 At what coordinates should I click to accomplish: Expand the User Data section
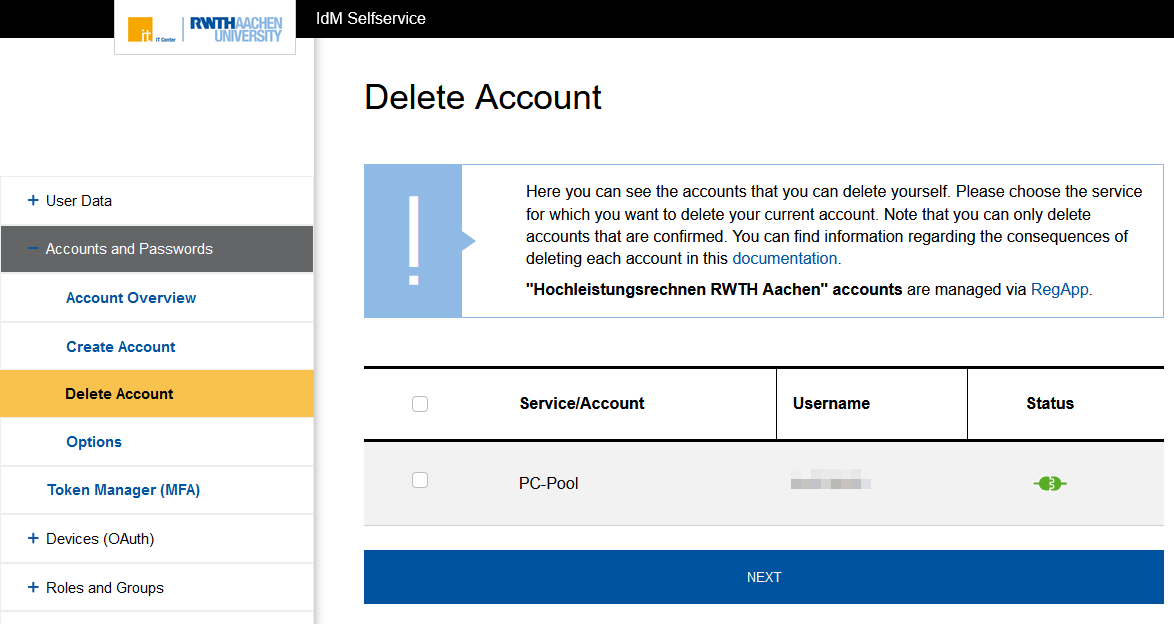pyautogui.click(x=78, y=201)
